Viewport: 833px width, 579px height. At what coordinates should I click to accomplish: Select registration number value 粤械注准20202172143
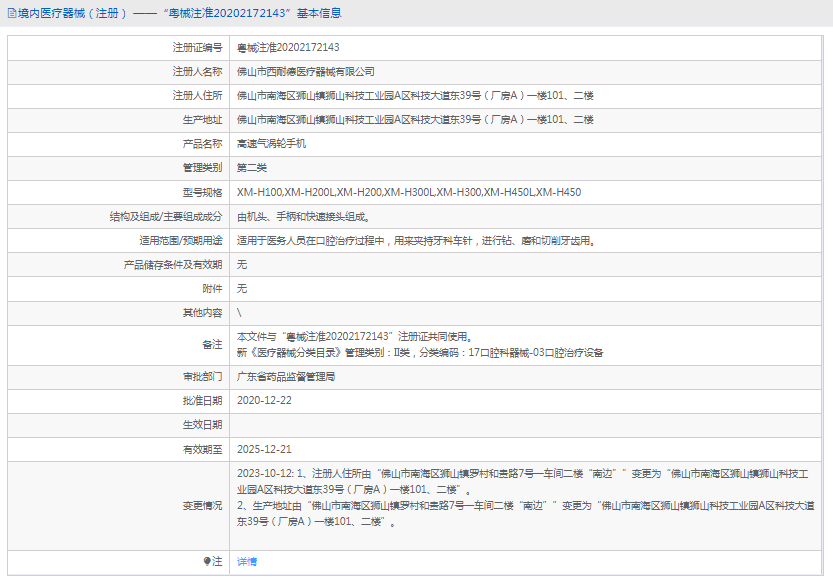point(288,47)
